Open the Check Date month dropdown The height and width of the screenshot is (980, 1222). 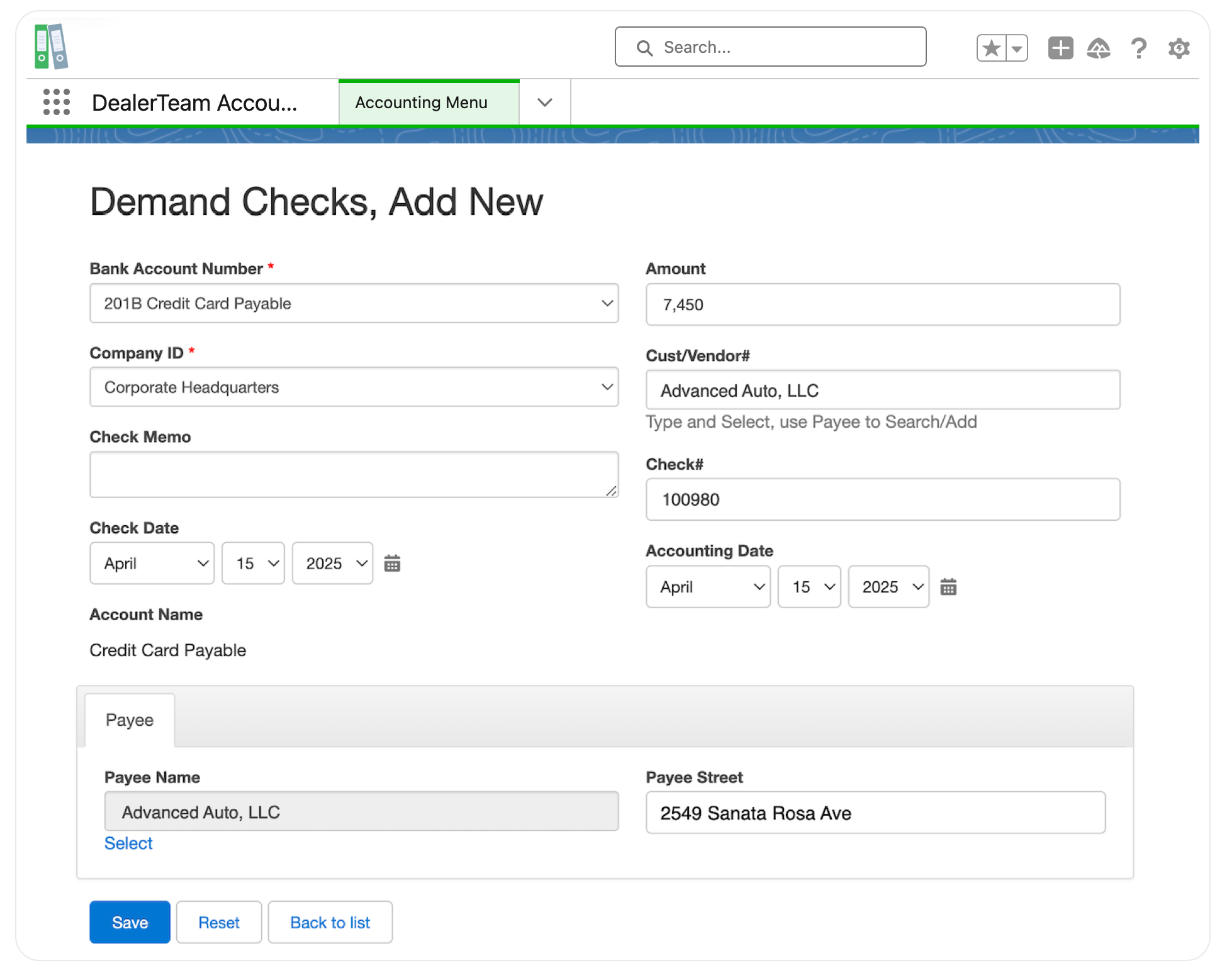(152, 563)
